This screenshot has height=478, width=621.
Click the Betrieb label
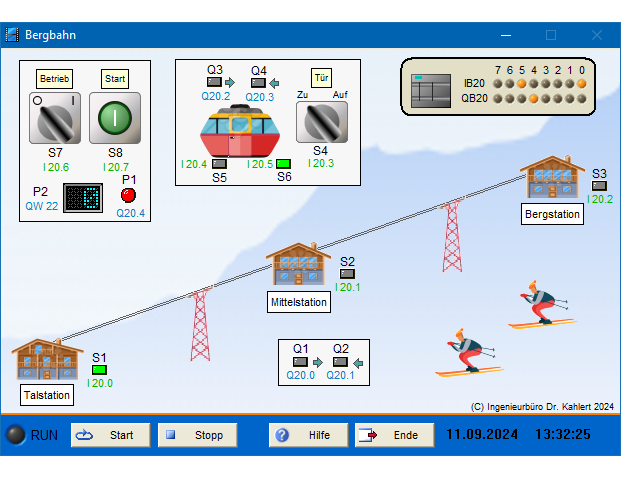54,79
